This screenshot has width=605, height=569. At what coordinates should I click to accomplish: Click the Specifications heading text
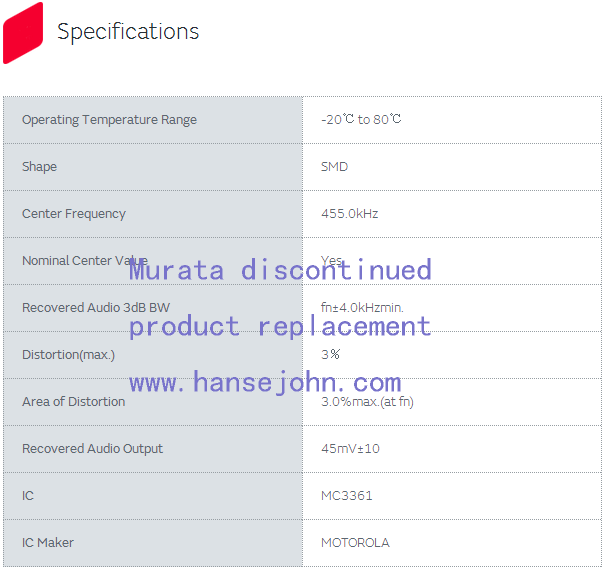tap(128, 32)
